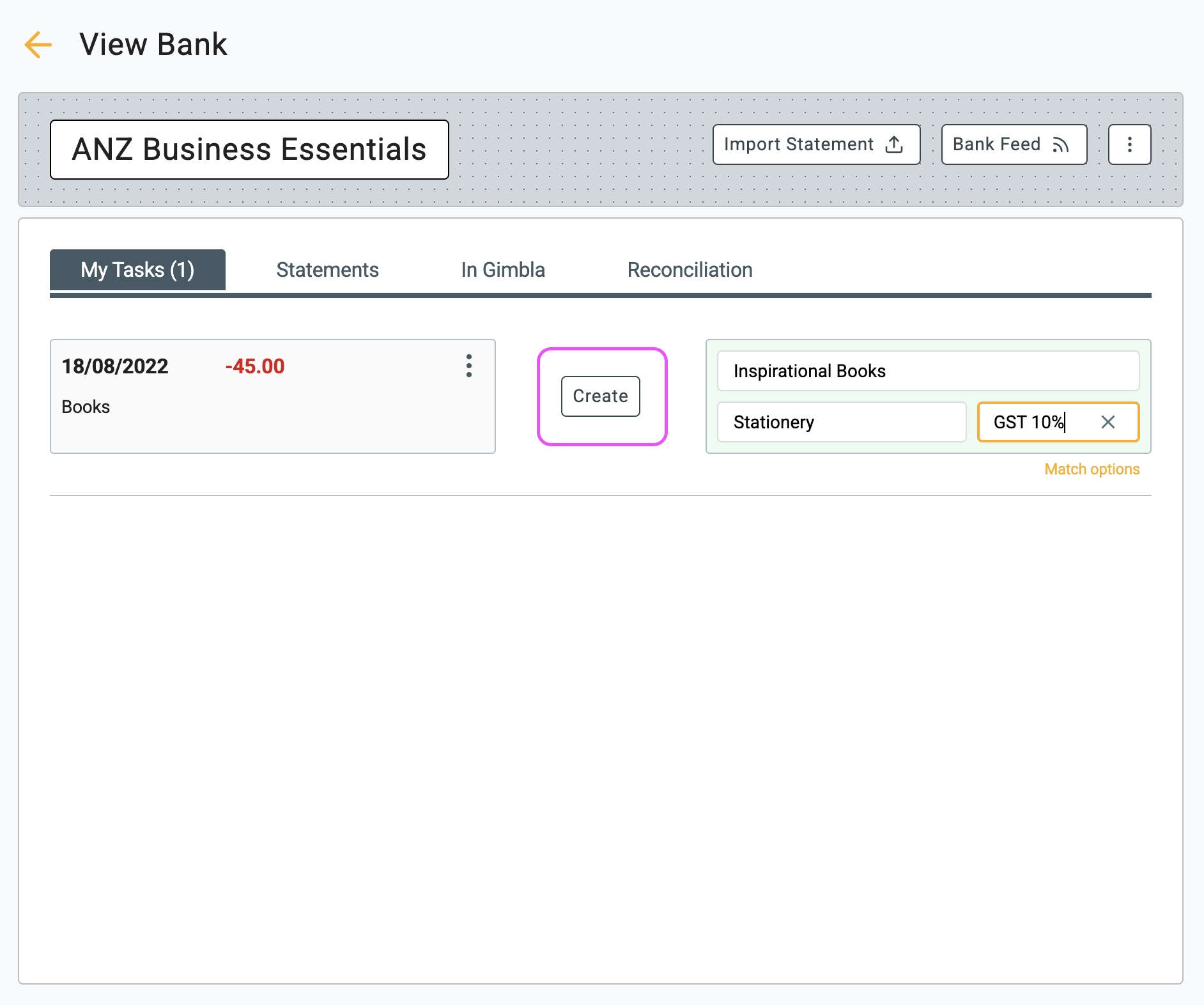This screenshot has width=1204, height=1005.
Task: Click the Inspirational Books description field
Action: 928,371
